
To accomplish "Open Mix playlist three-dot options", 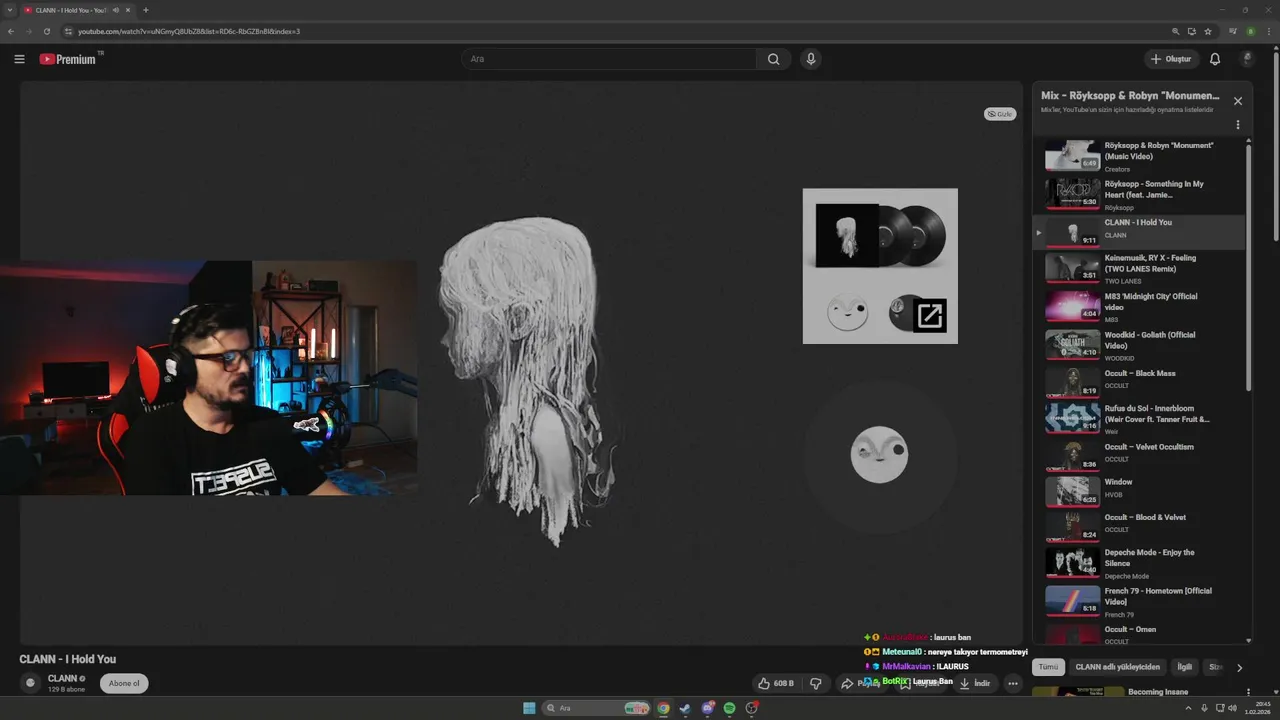I will click(x=1238, y=125).
